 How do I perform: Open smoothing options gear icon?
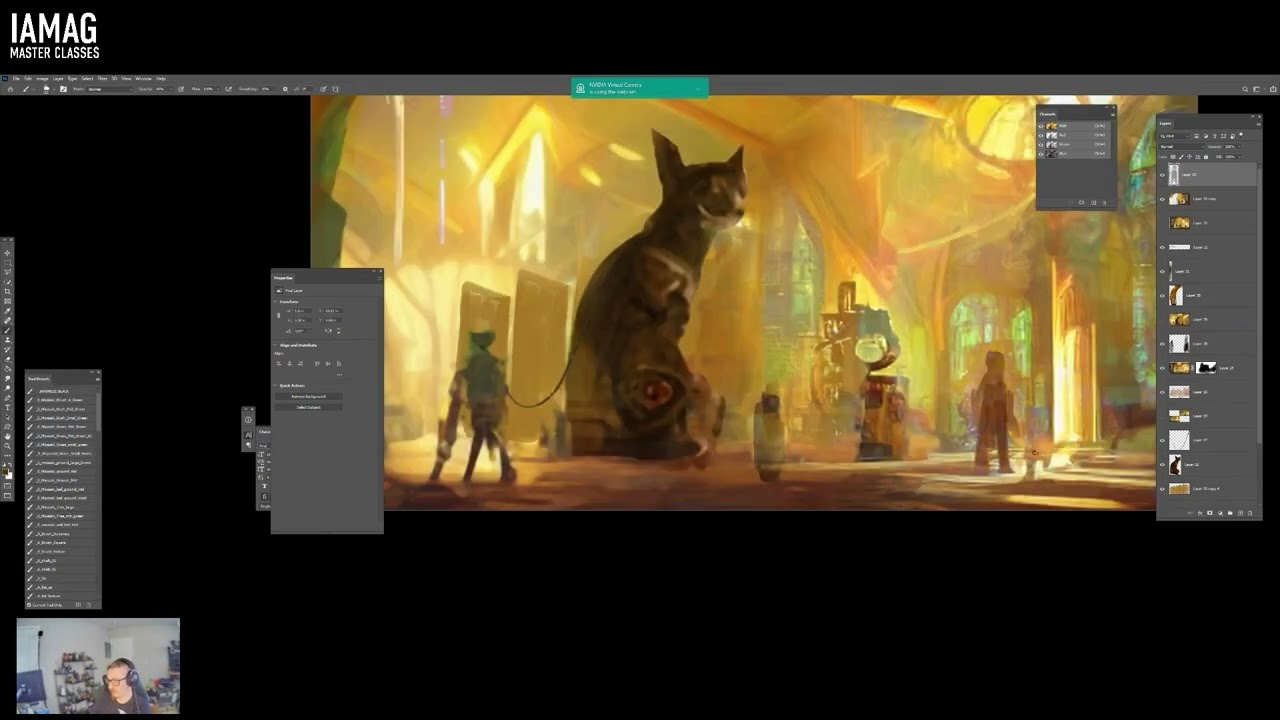pyautogui.click(x=285, y=89)
